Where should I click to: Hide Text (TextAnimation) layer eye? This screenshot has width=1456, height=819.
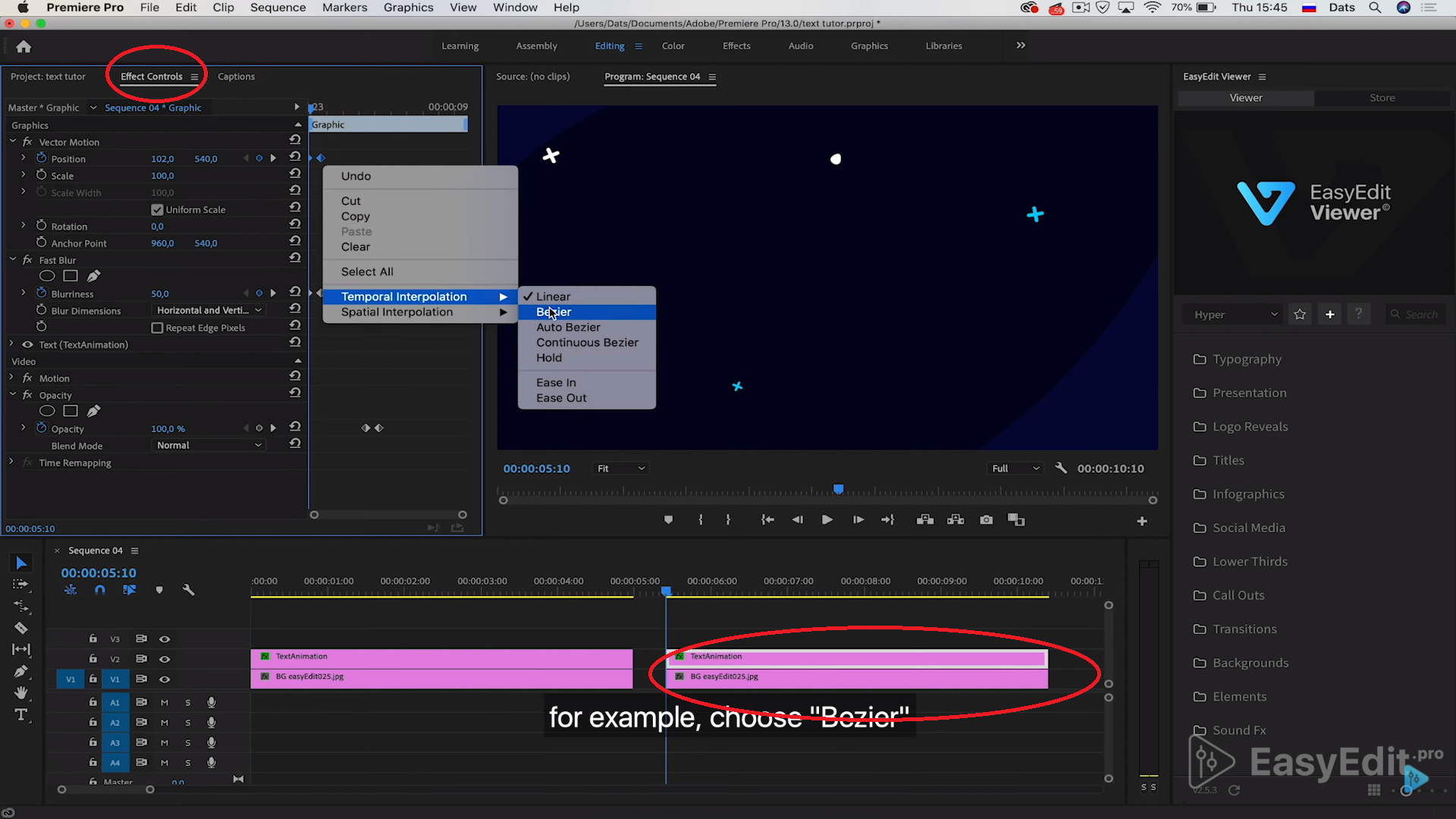click(27, 344)
